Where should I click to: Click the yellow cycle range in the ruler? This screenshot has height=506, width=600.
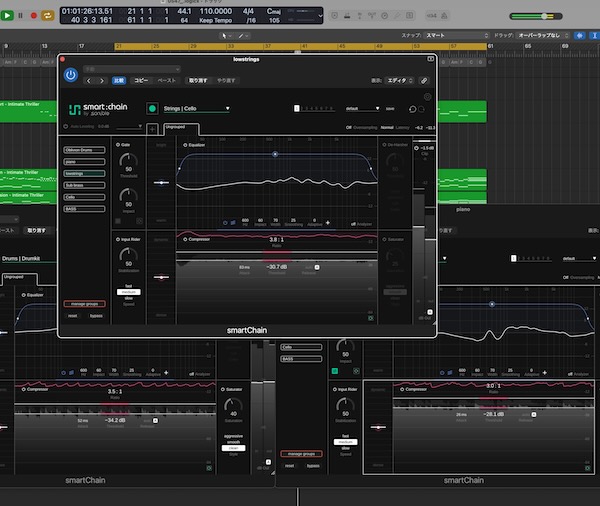(x=300, y=46)
